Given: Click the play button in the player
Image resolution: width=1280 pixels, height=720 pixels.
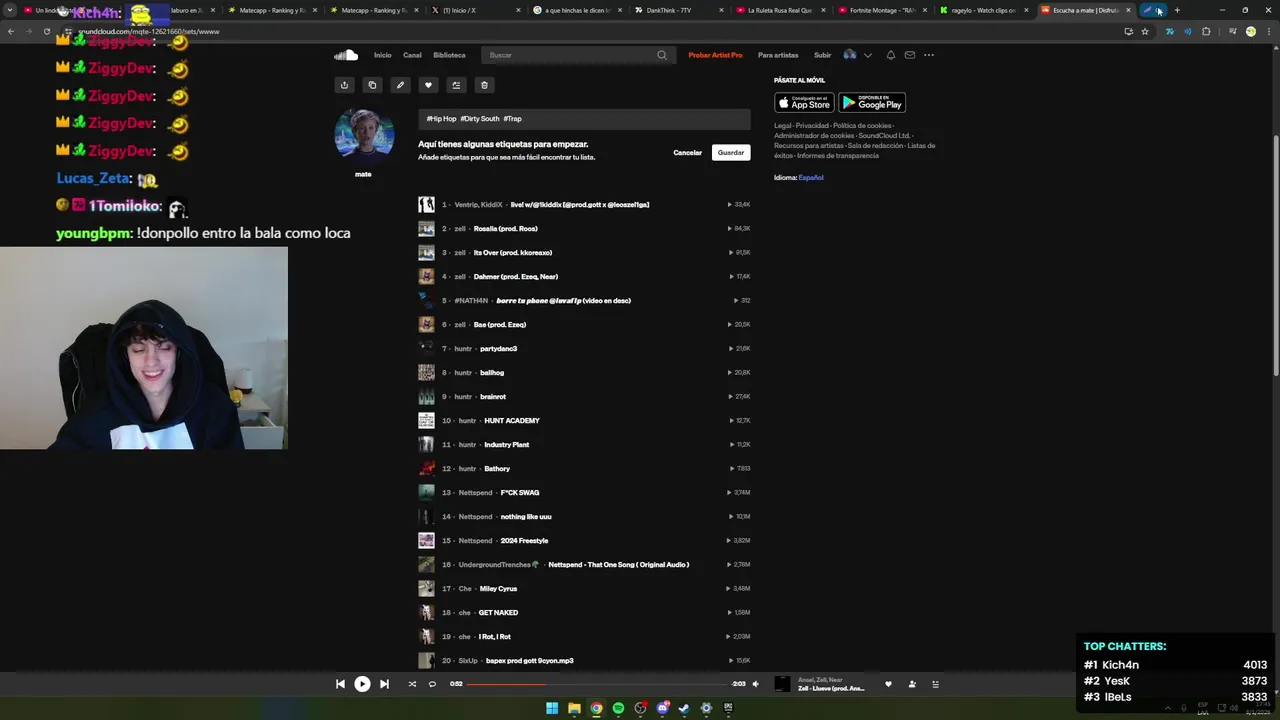Looking at the screenshot, I should click(362, 684).
